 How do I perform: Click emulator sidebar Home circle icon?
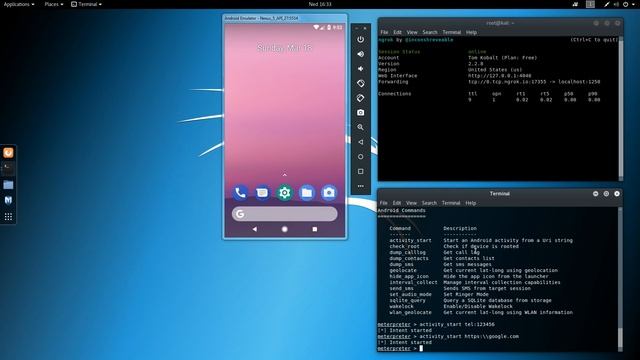360,157
